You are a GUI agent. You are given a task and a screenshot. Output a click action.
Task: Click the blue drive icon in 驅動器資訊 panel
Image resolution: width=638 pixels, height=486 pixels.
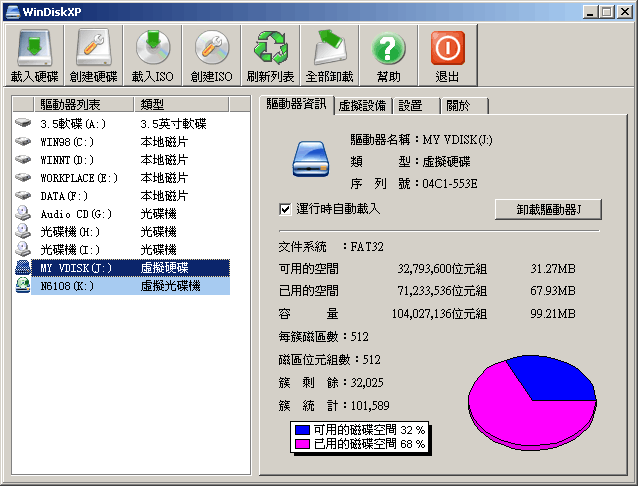click(311, 159)
